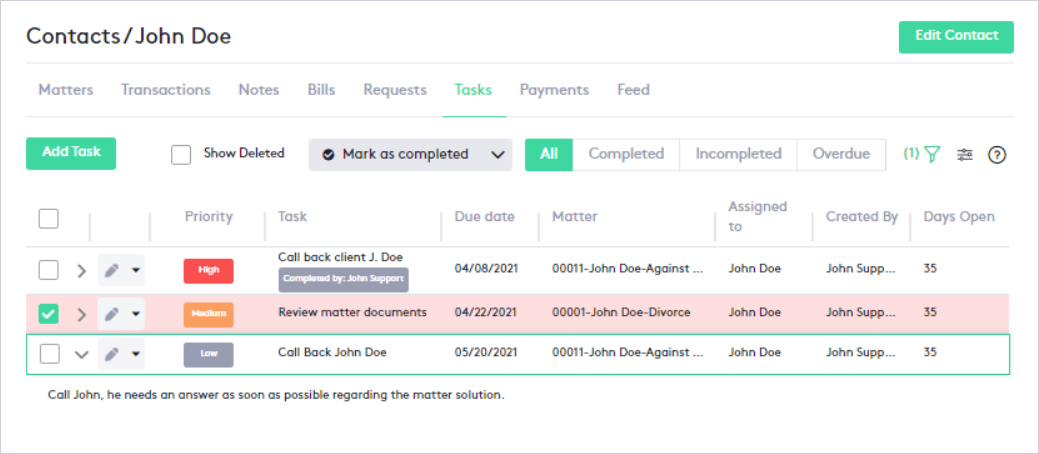This screenshot has width=1039, height=454.
Task: Click the green filter funnel icon
Action: (932, 154)
